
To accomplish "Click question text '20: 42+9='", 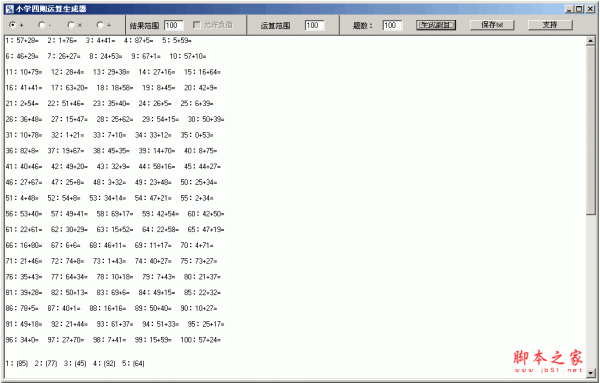I will (x=201, y=88).
